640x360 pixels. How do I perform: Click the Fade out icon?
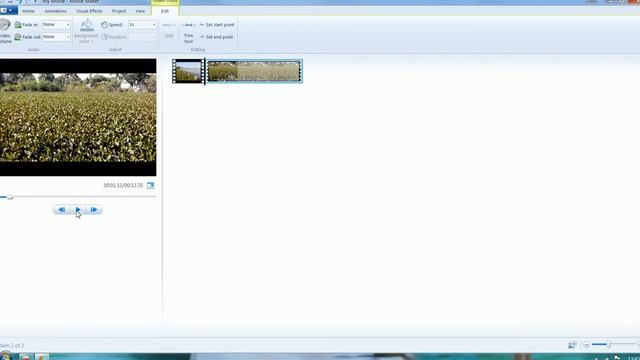[x=18, y=37]
